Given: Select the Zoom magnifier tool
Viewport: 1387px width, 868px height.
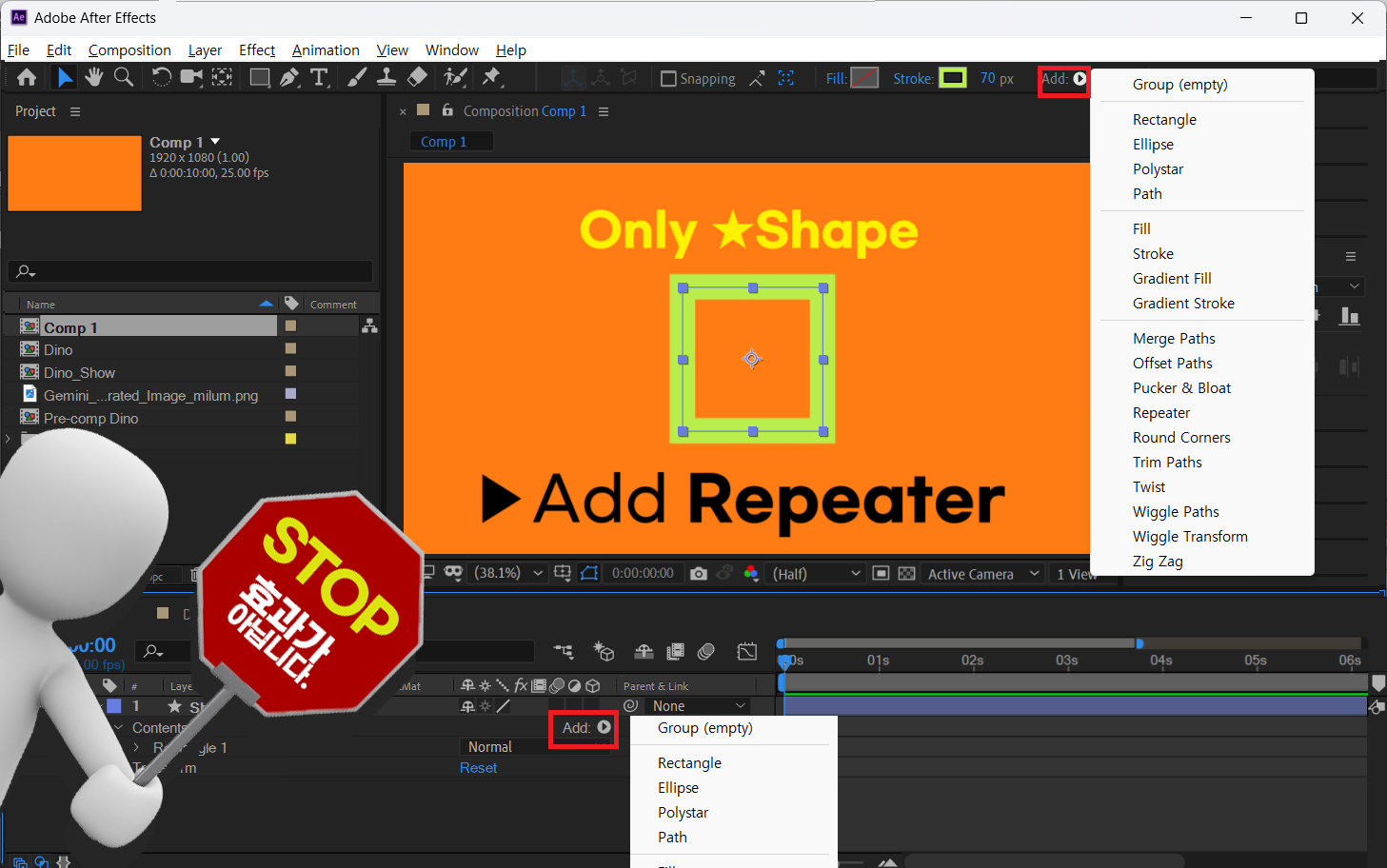Looking at the screenshot, I should (x=124, y=78).
